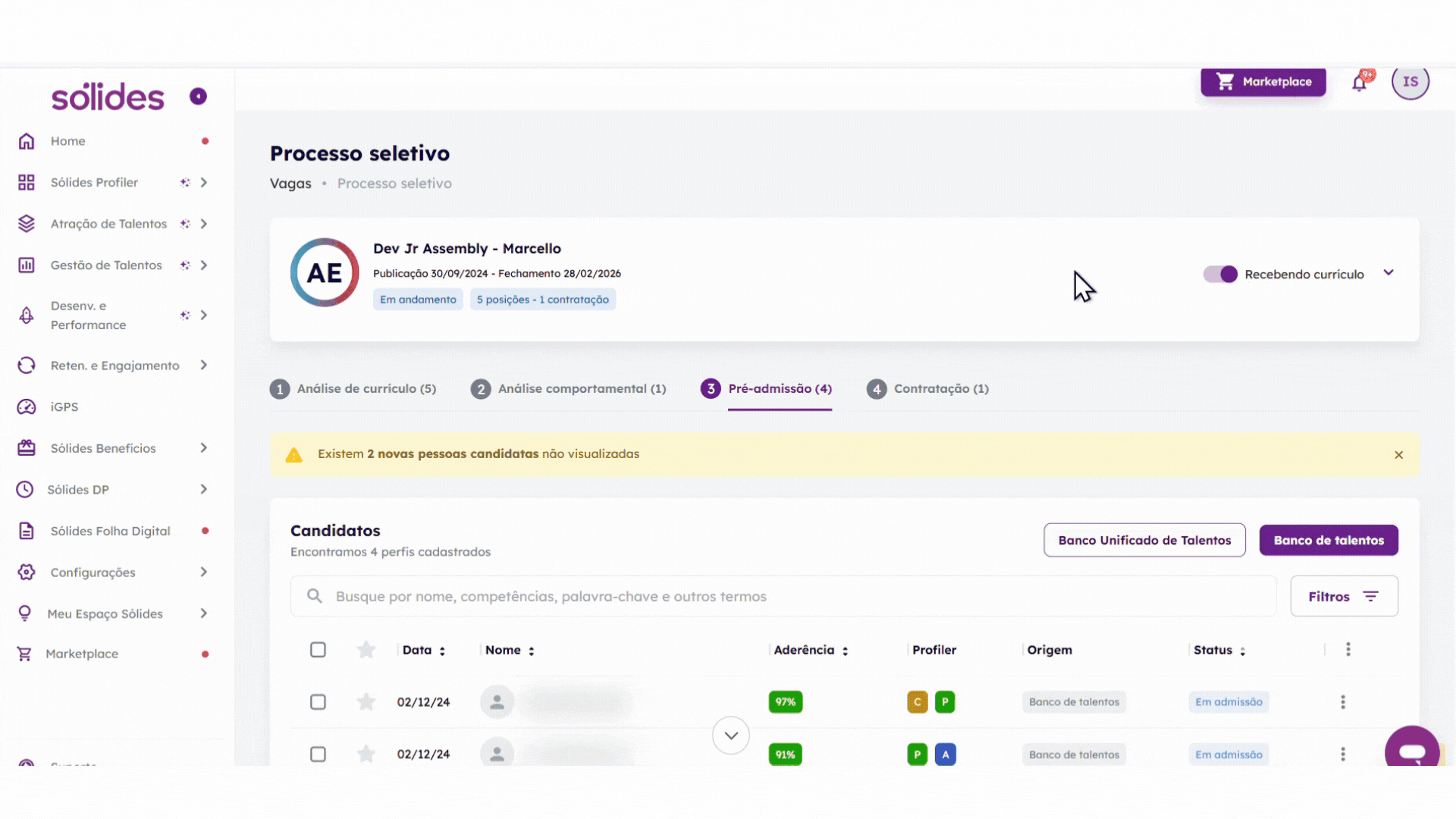
Task: Click the Atração de Talentos layers icon
Action: point(27,224)
